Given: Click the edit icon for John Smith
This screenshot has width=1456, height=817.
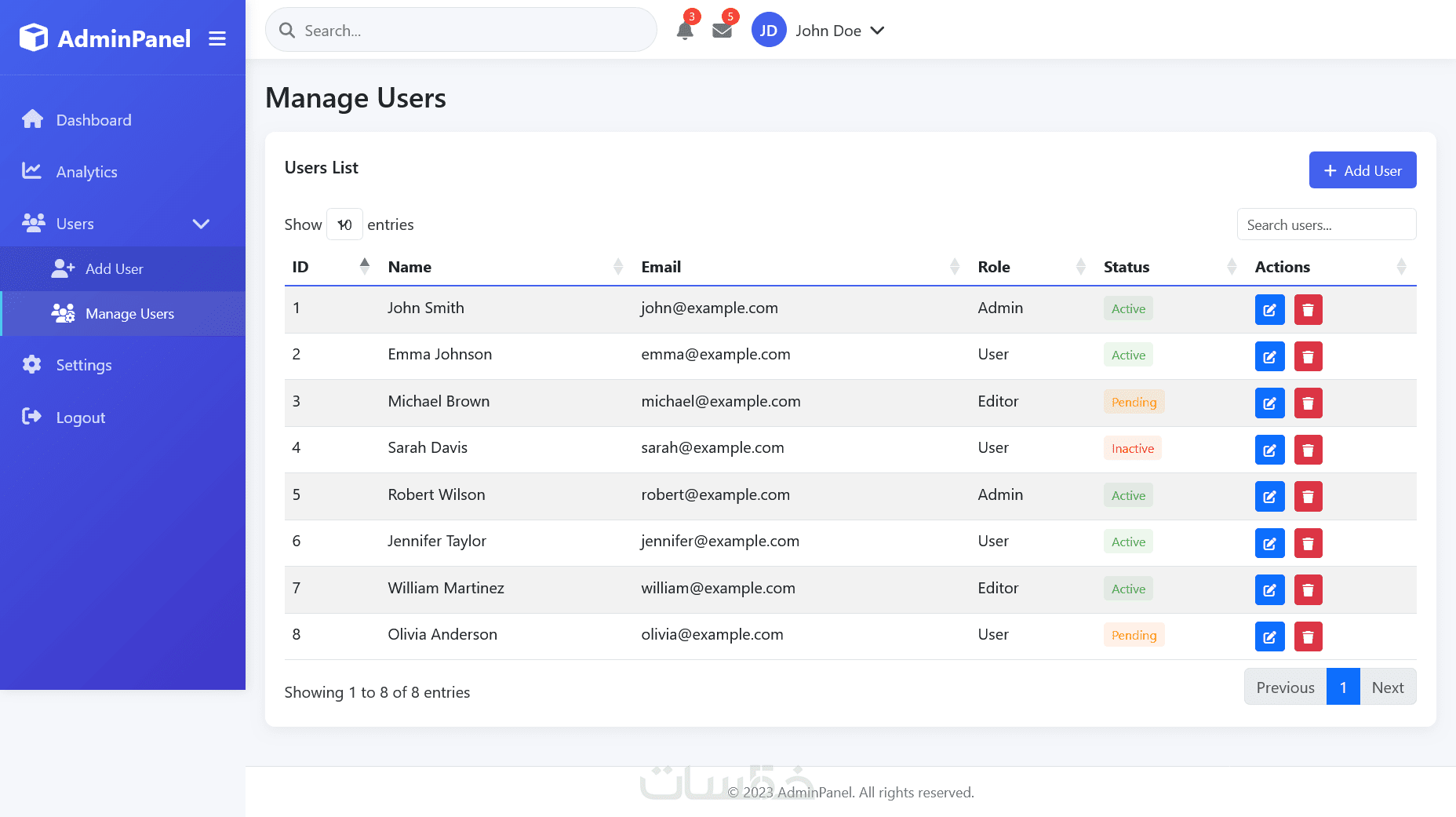Looking at the screenshot, I should [x=1269, y=310].
